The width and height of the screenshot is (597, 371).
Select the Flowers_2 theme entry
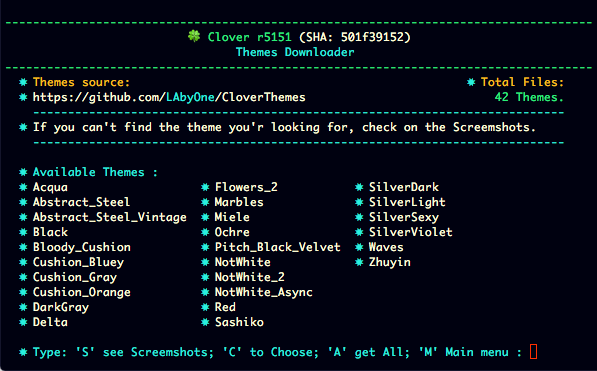[246, 187]
